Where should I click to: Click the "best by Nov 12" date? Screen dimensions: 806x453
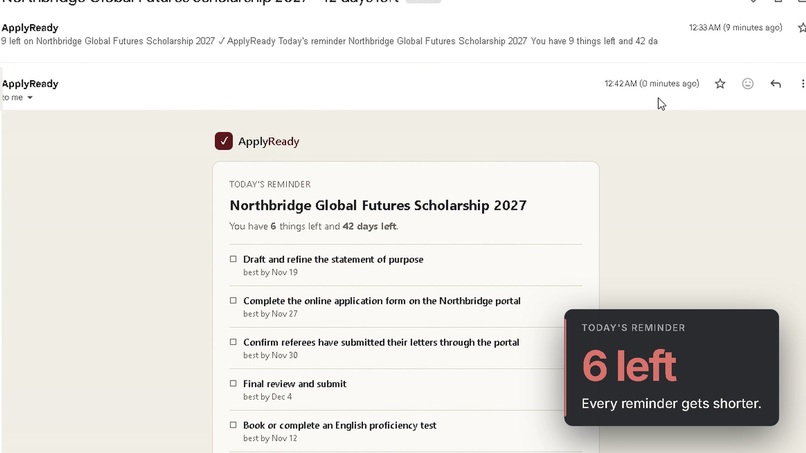coord(270,439)
